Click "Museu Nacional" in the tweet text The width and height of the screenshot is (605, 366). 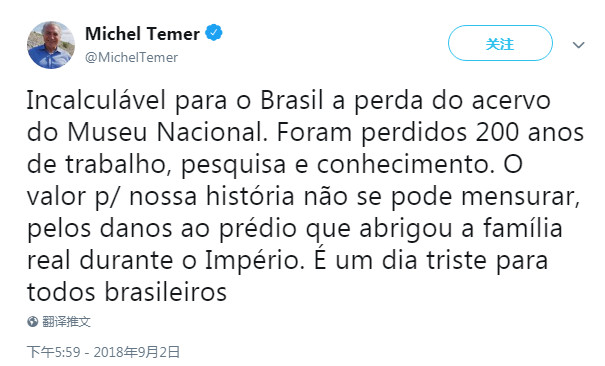tap(167, 132)
